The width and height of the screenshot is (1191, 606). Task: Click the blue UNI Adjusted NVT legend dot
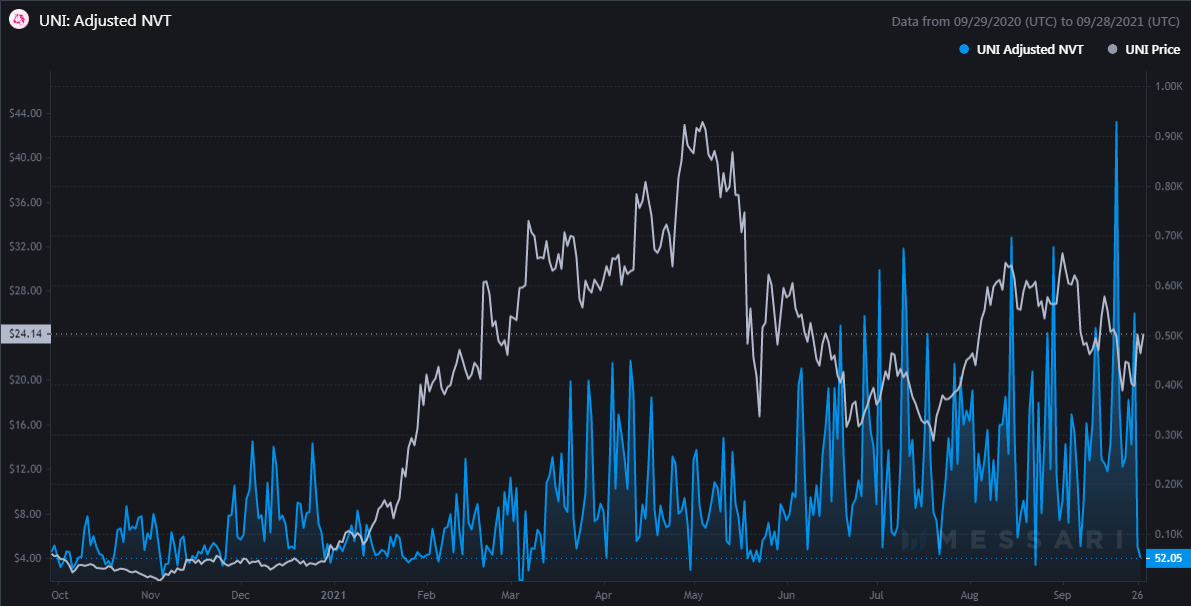coord(964,49)
